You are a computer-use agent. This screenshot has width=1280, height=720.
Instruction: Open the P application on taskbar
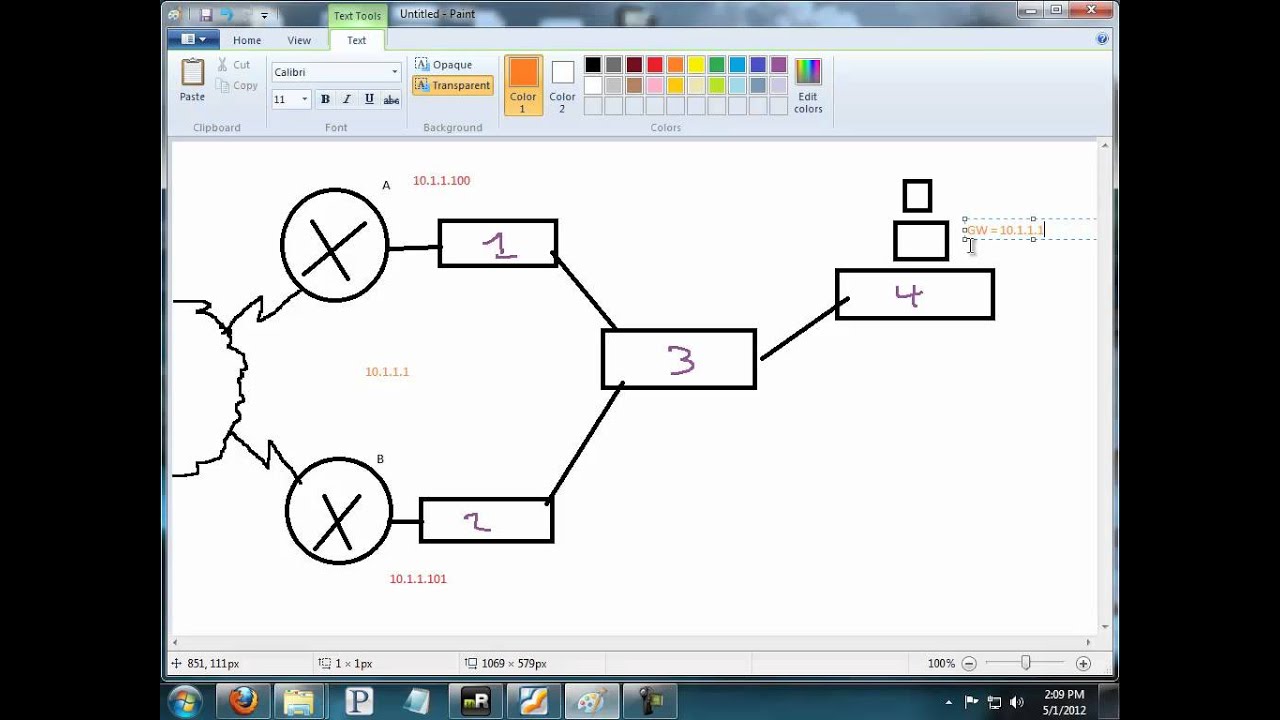[358, 701]
